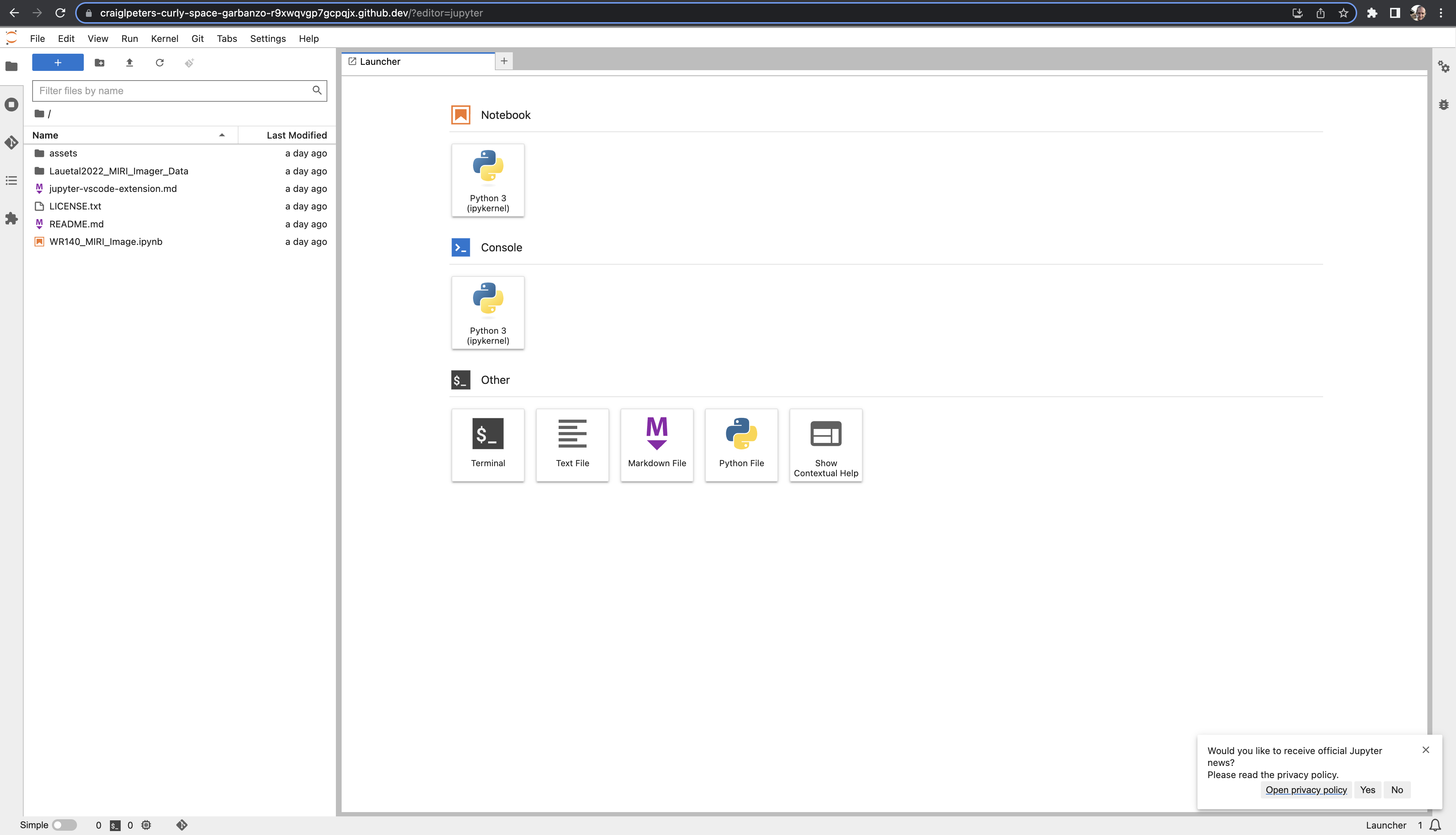Image resolution: width=1456 pixels, height=835 pixels.
Task: Click the New Folder toolbar icon
Action: (99, 63)
